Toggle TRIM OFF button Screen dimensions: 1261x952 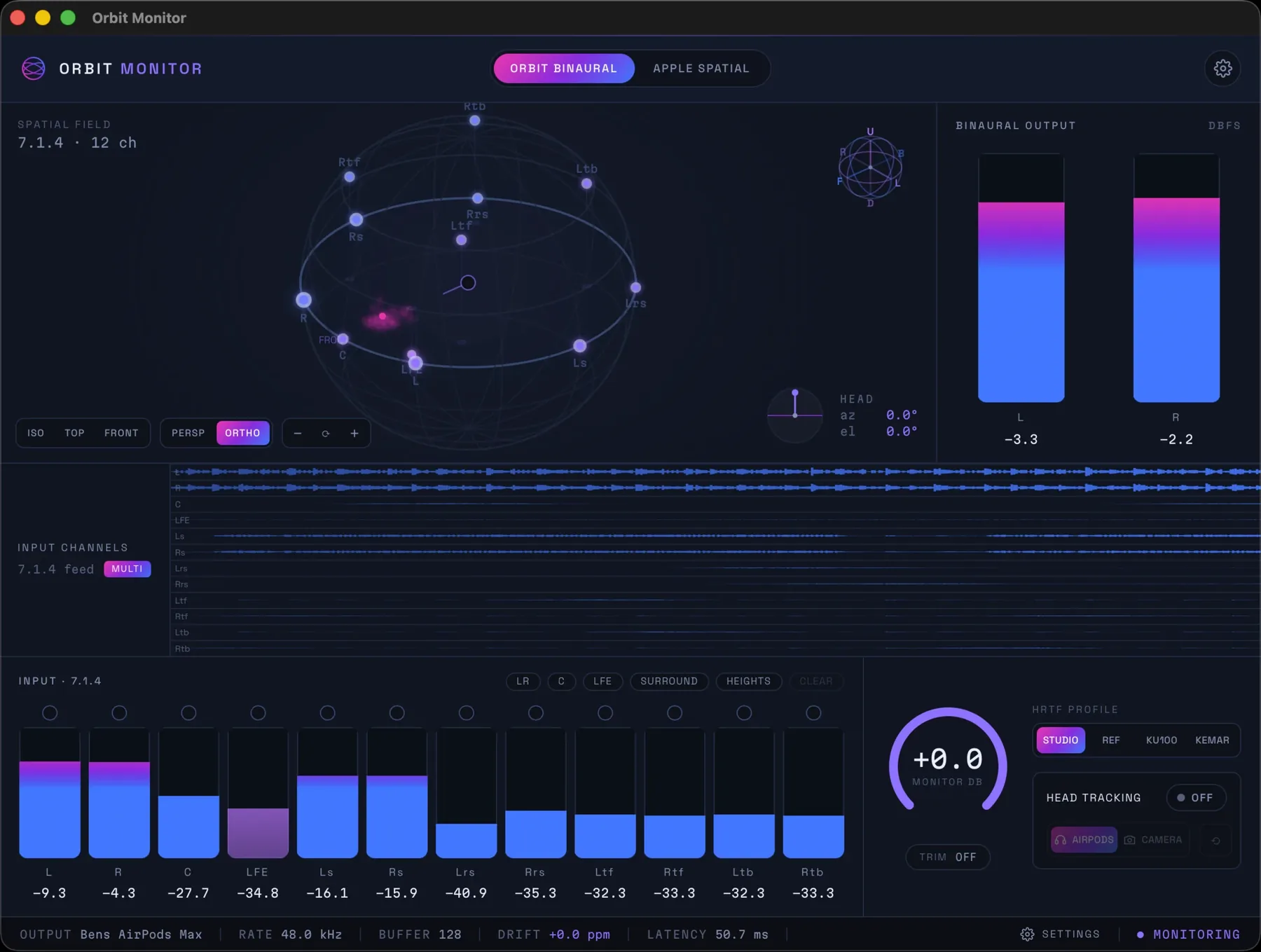click(947, 857)
